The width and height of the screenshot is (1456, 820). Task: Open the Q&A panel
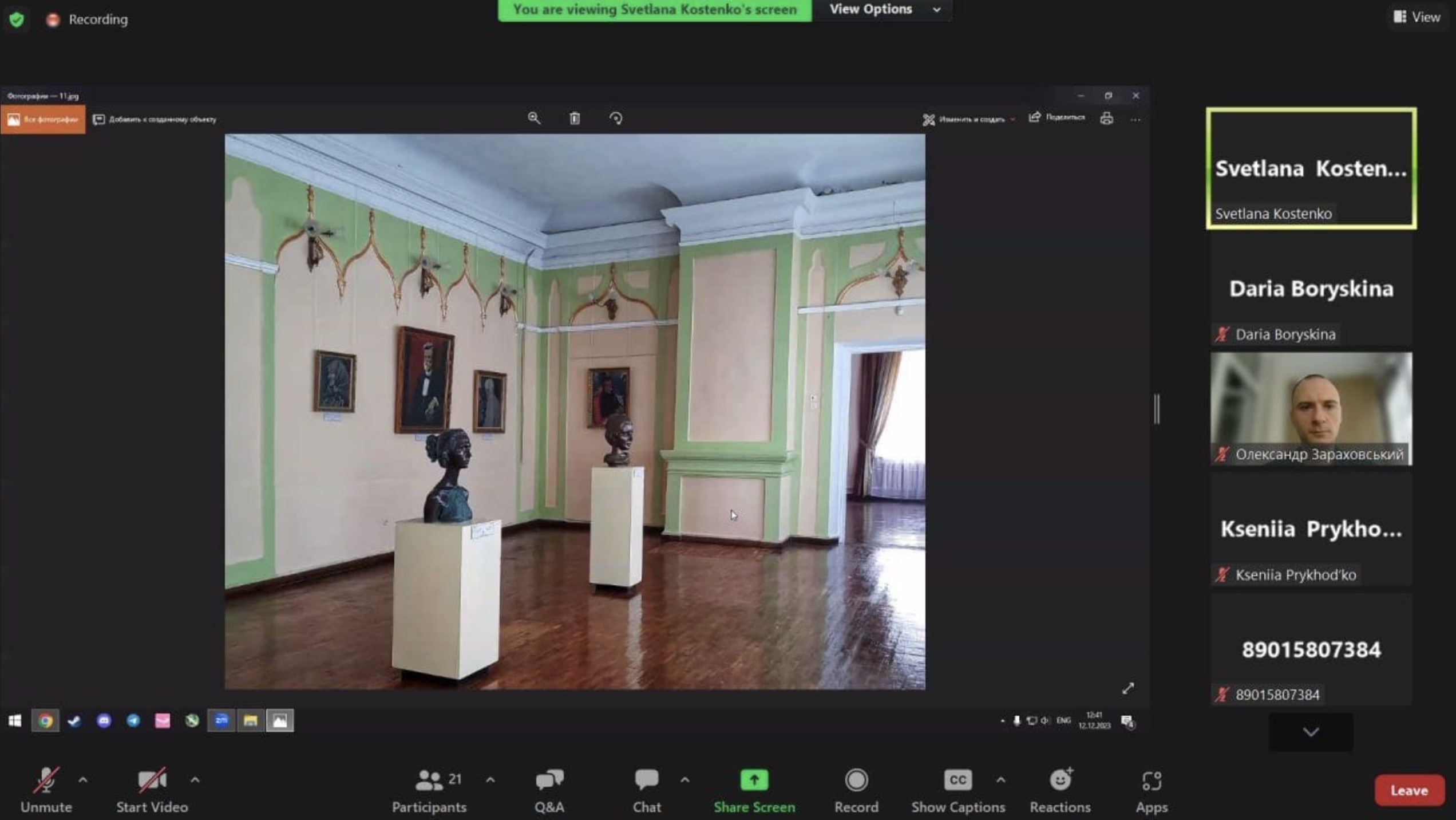pyautogui.click(x=549, y=790)
